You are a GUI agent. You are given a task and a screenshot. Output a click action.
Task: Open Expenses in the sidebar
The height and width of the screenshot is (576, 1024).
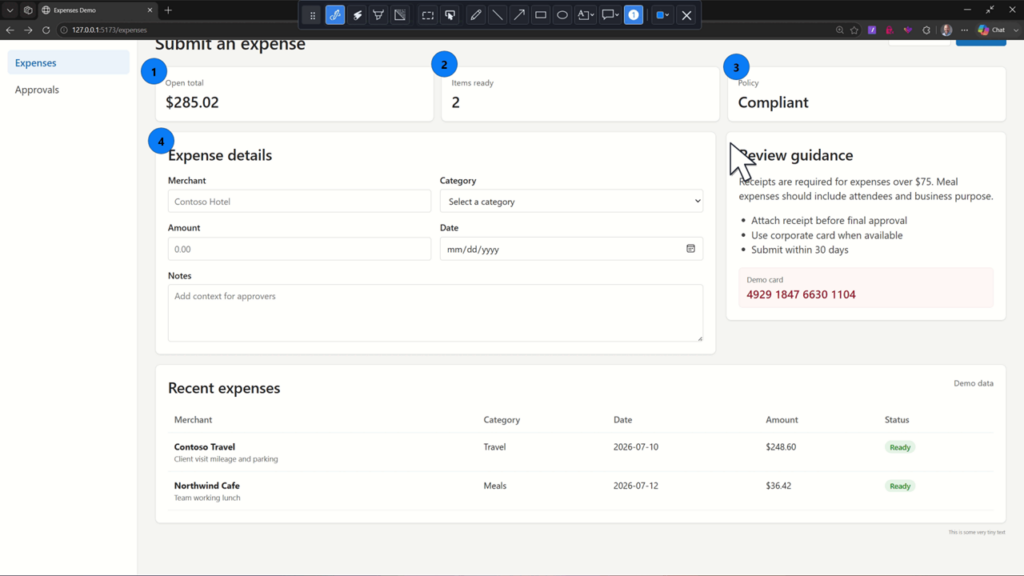point(69,63)
